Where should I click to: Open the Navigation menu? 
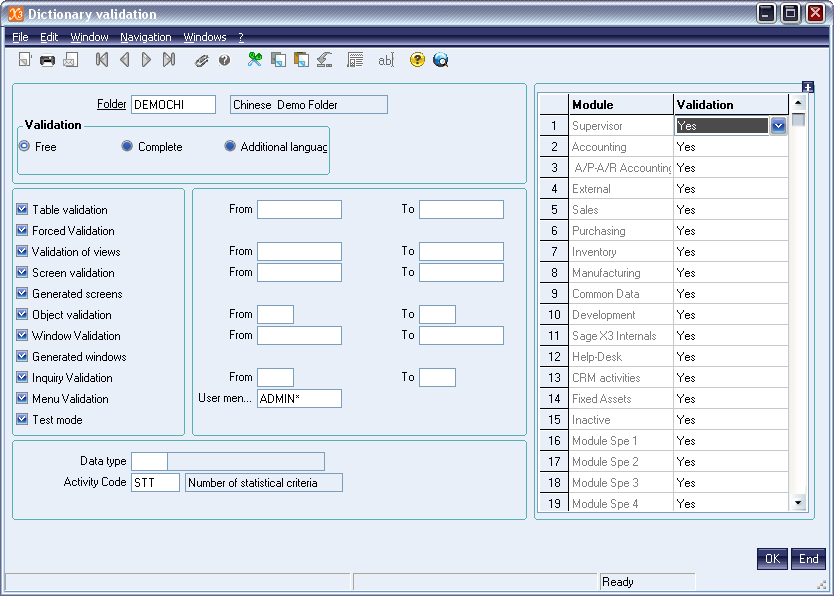[x=146, y=37]
